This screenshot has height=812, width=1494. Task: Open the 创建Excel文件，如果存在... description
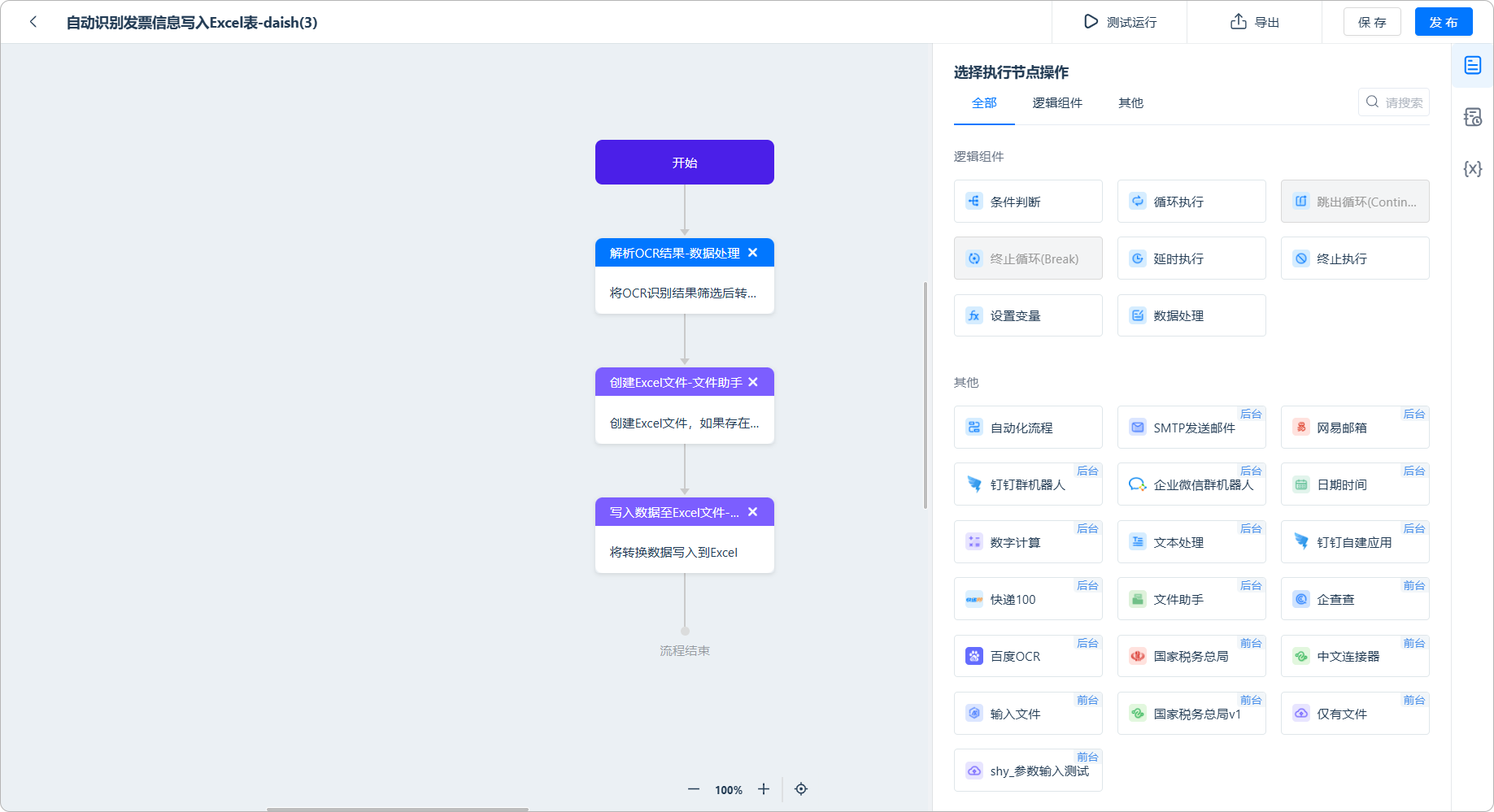click(685, 423)
